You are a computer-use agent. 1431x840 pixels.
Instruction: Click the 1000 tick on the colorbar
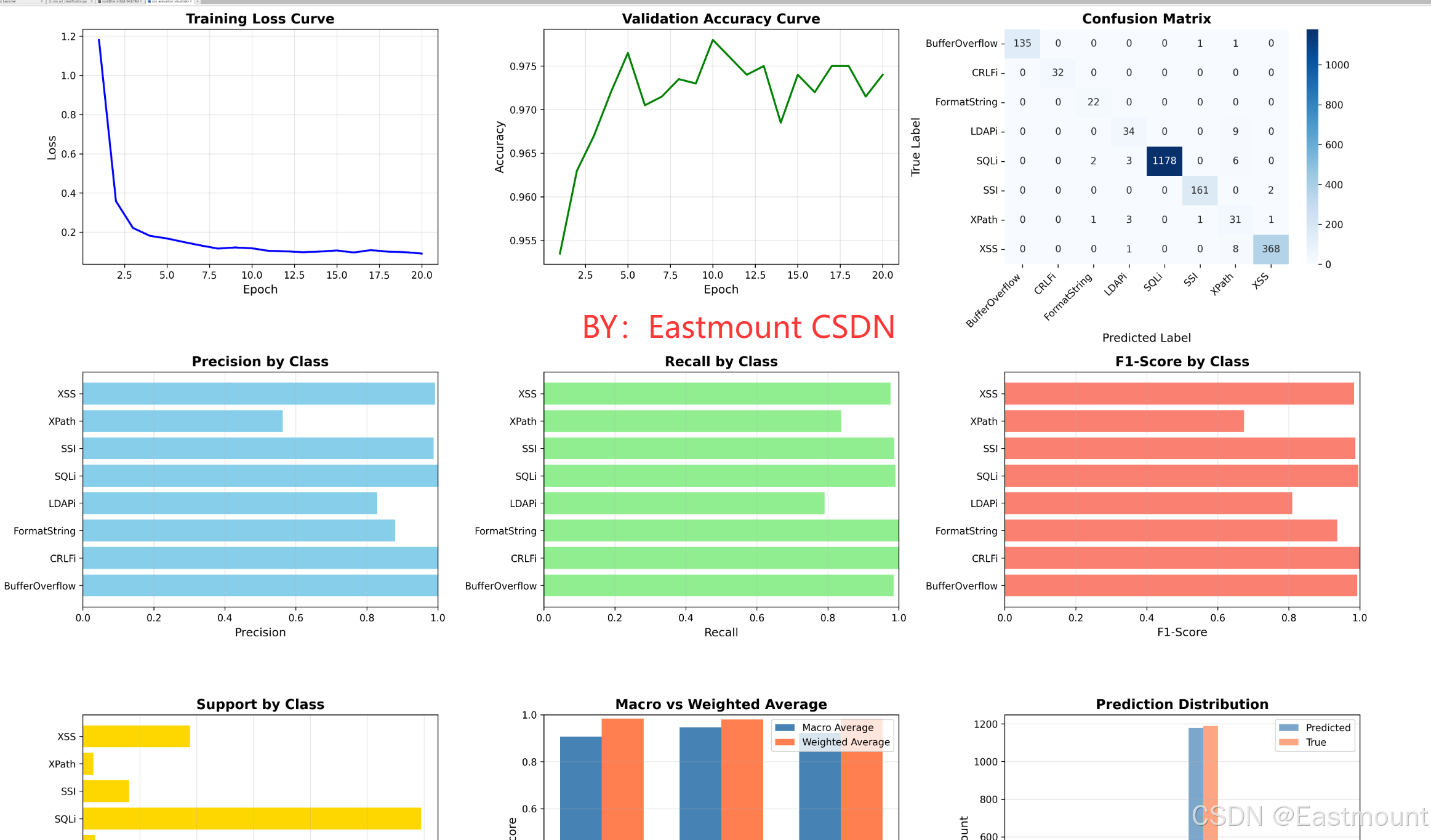click(1337, 65)
